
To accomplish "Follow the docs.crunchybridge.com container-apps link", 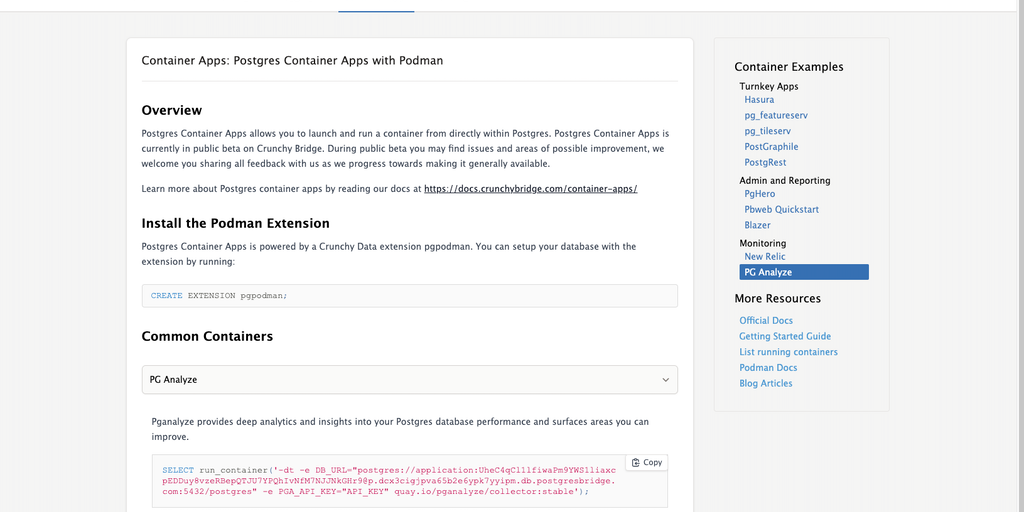I will coord(530,189).
